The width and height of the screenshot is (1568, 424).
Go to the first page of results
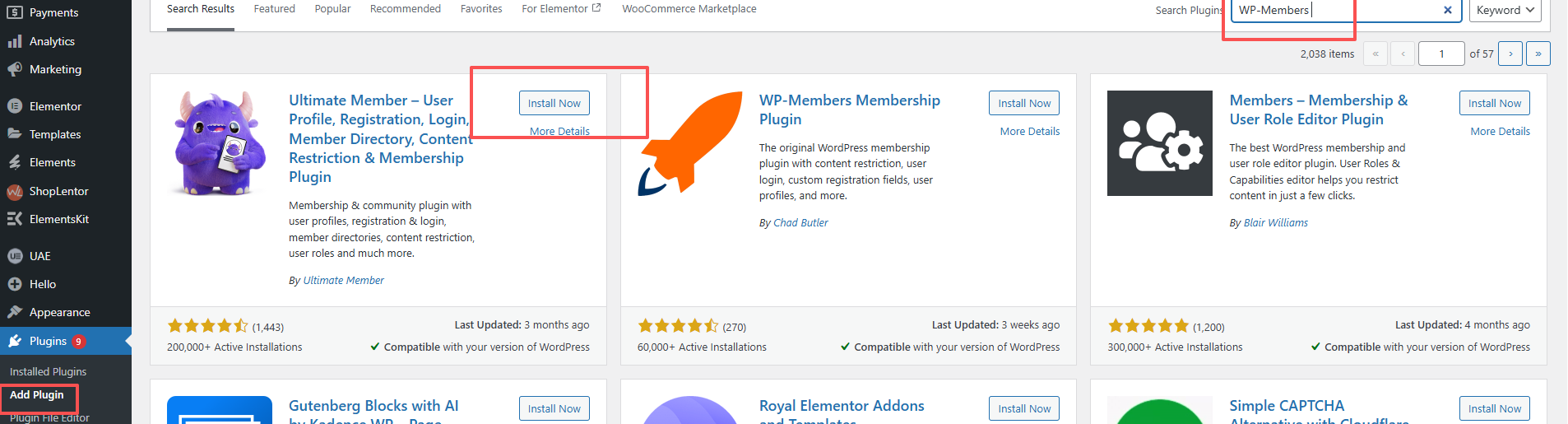tap(1375, 54)
